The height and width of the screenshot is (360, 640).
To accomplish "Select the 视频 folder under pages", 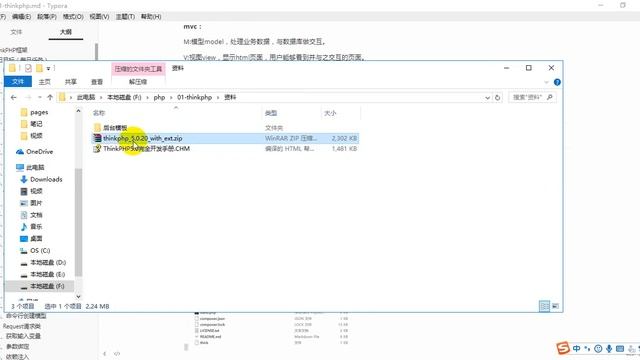I will 36,136.
